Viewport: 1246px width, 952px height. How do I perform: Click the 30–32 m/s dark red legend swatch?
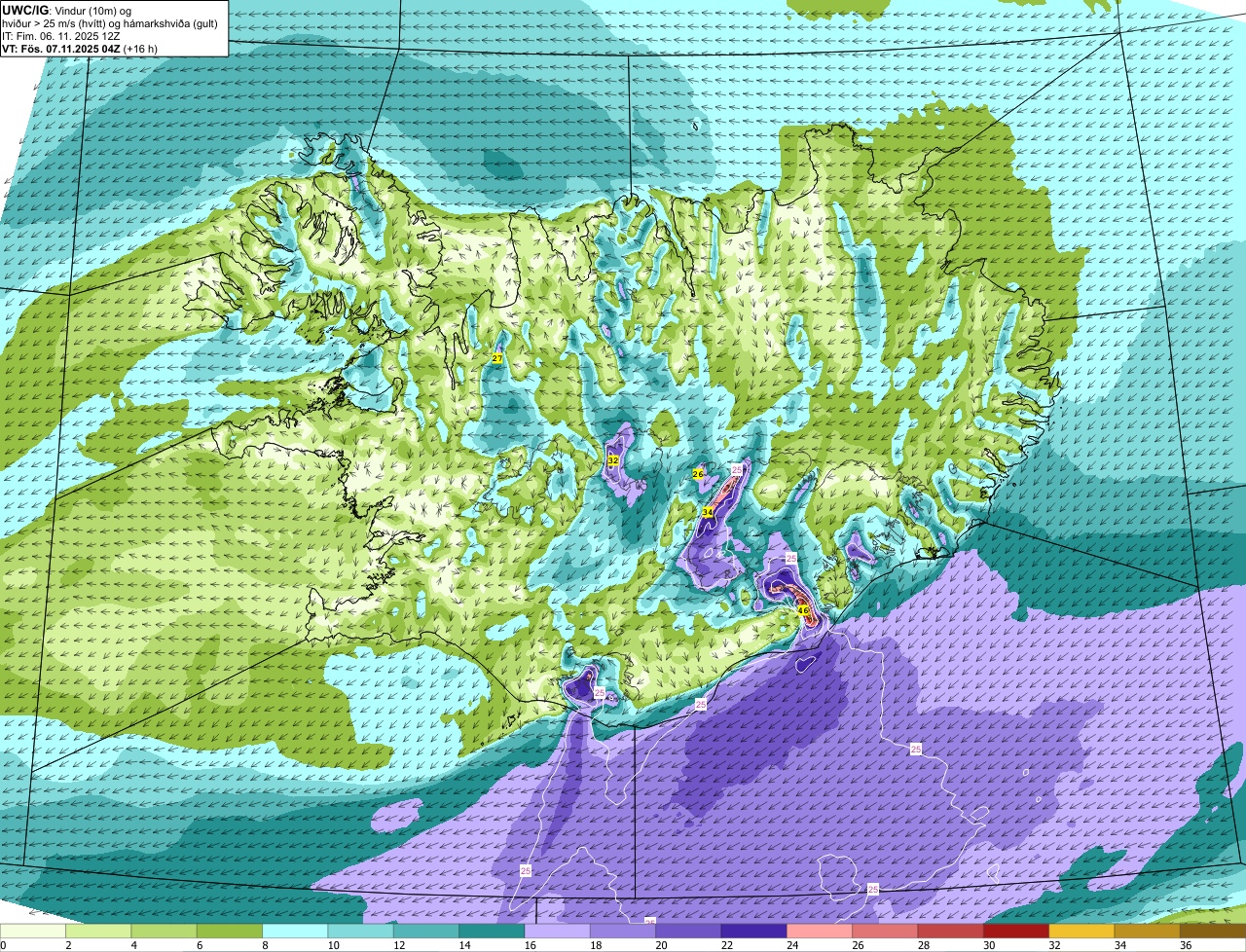point(1015,932)
